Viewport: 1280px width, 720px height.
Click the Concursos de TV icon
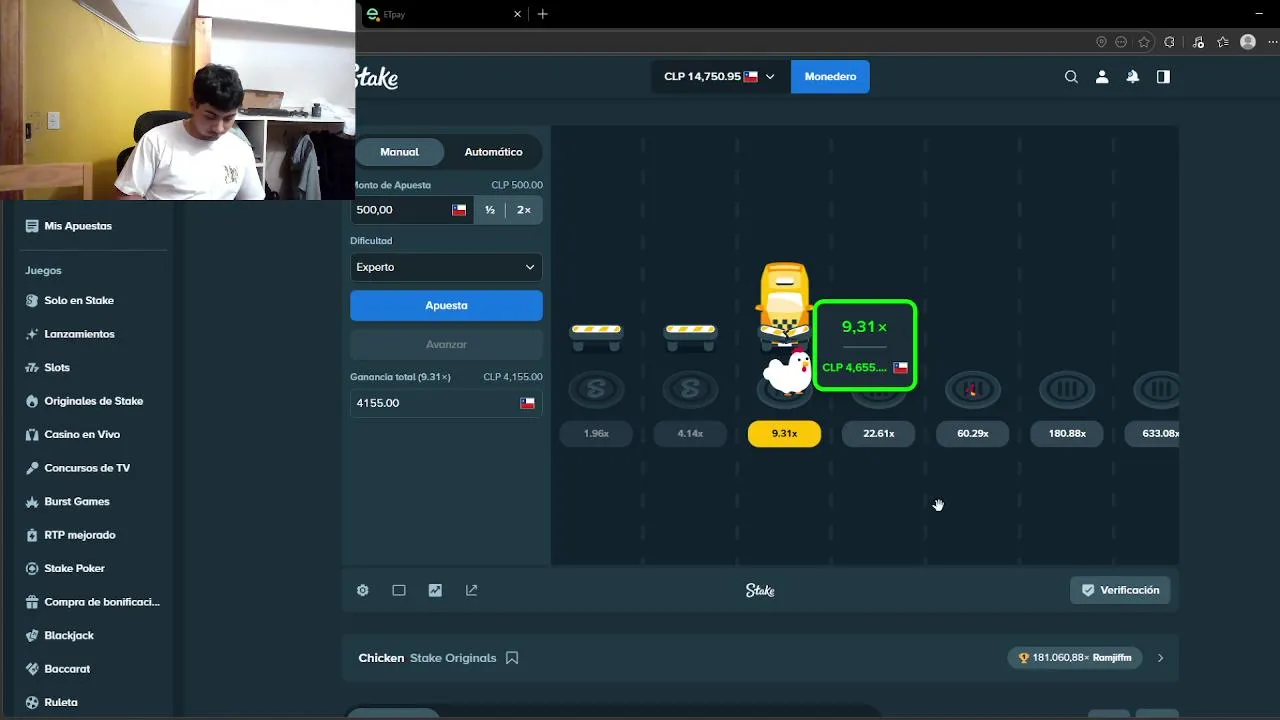point(32,468)
